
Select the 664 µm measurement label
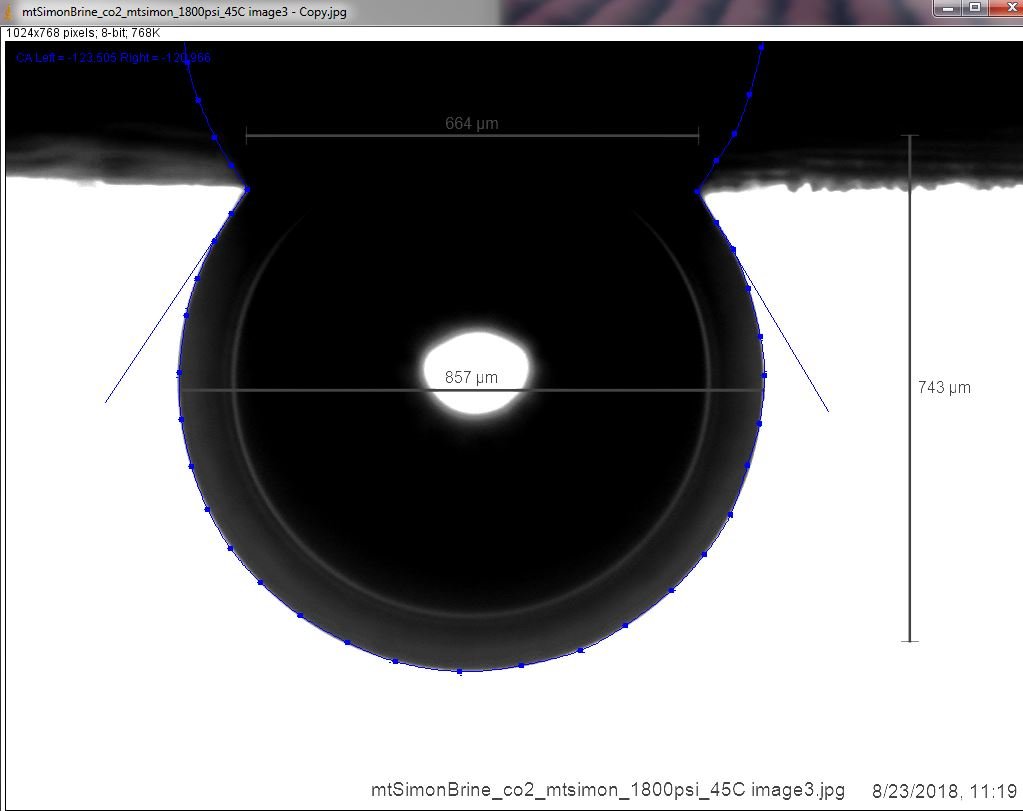coord(472,123)
